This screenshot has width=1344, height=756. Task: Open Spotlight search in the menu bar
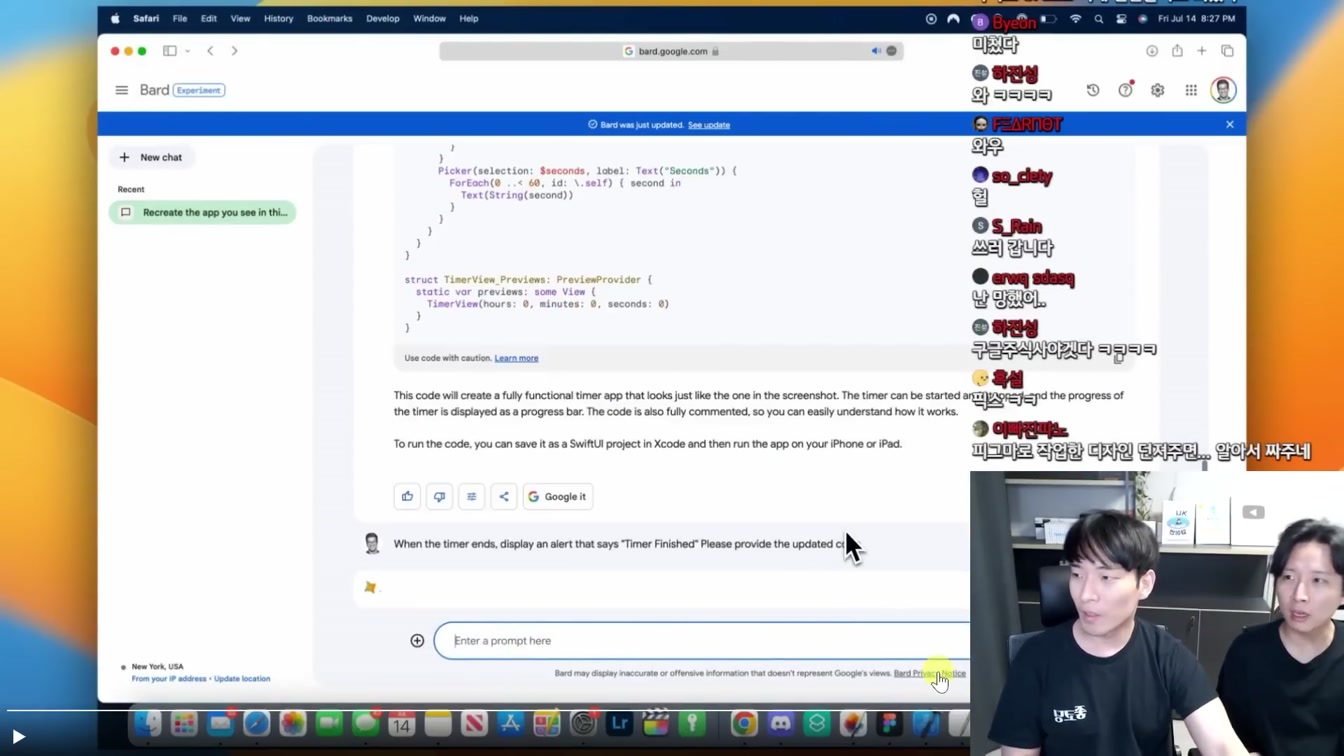[x=1099, y=19]
